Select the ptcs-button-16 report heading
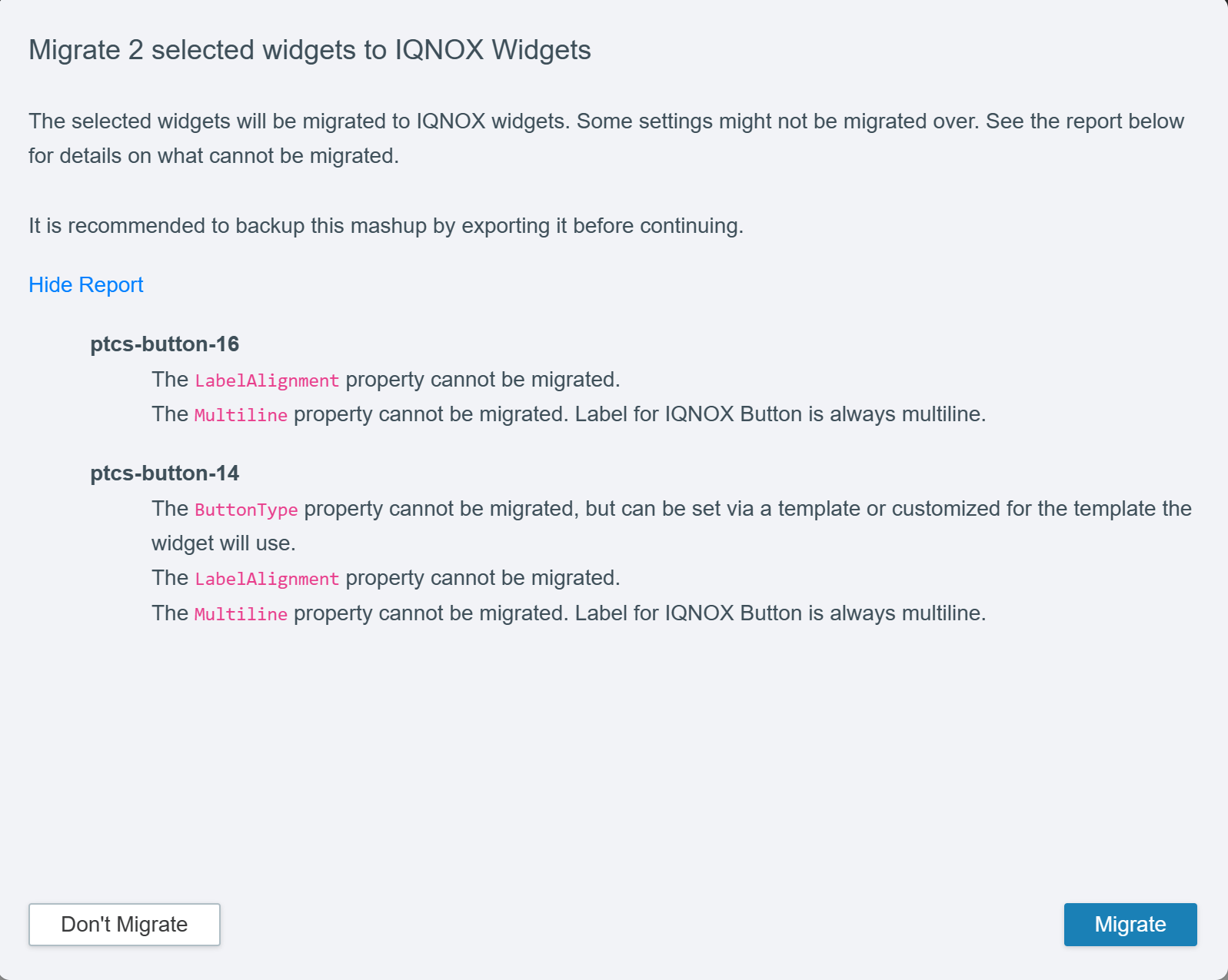This screenshot has width=1228, height=980. coord(165,344)
